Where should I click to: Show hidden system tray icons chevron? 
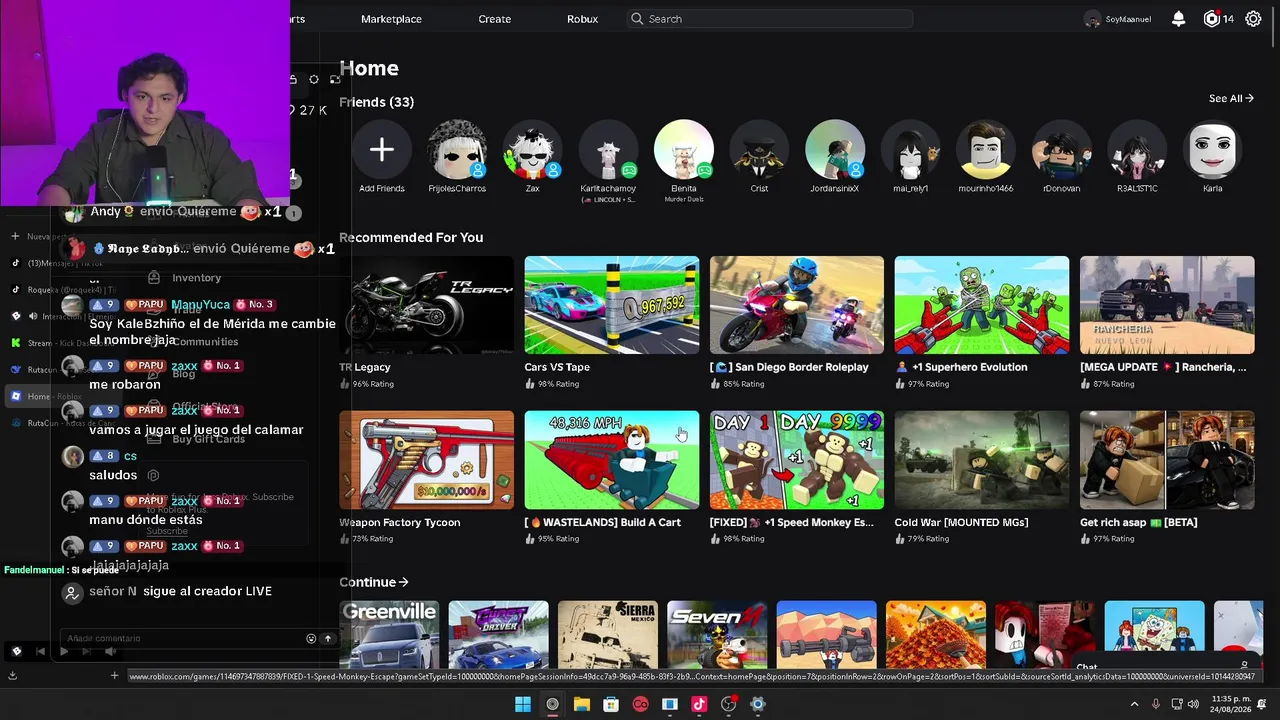pos(1134,704)
